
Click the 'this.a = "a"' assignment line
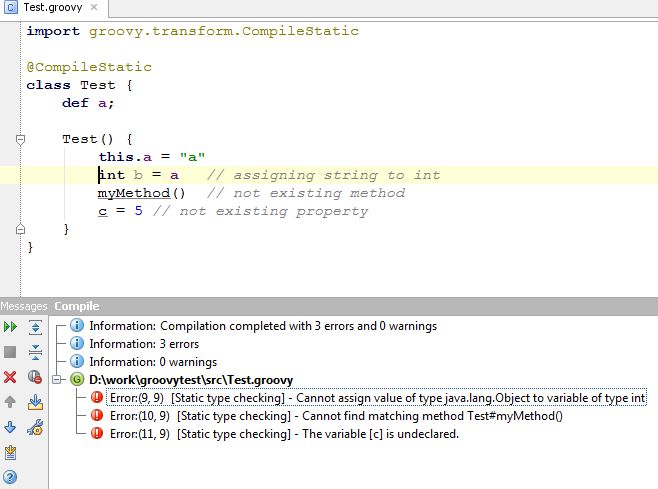click(152, 157)
